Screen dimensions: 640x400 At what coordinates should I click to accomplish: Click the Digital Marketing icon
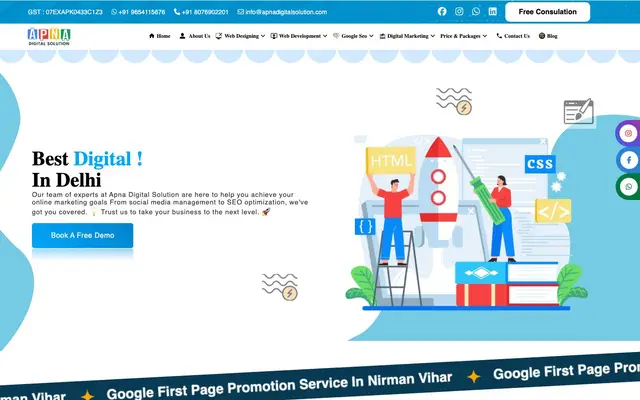382,36
